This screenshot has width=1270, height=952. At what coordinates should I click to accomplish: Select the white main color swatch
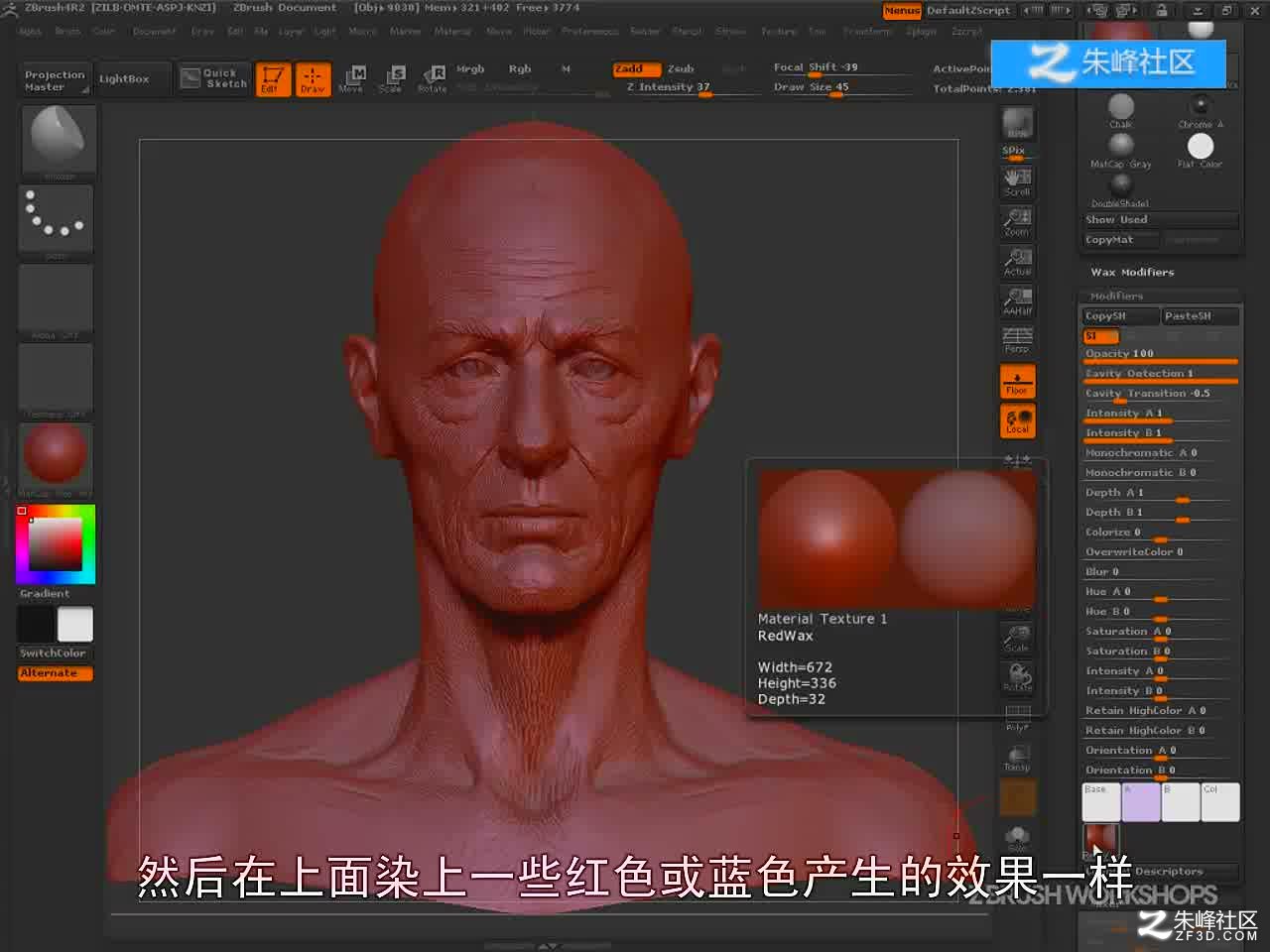pos(75,625)
